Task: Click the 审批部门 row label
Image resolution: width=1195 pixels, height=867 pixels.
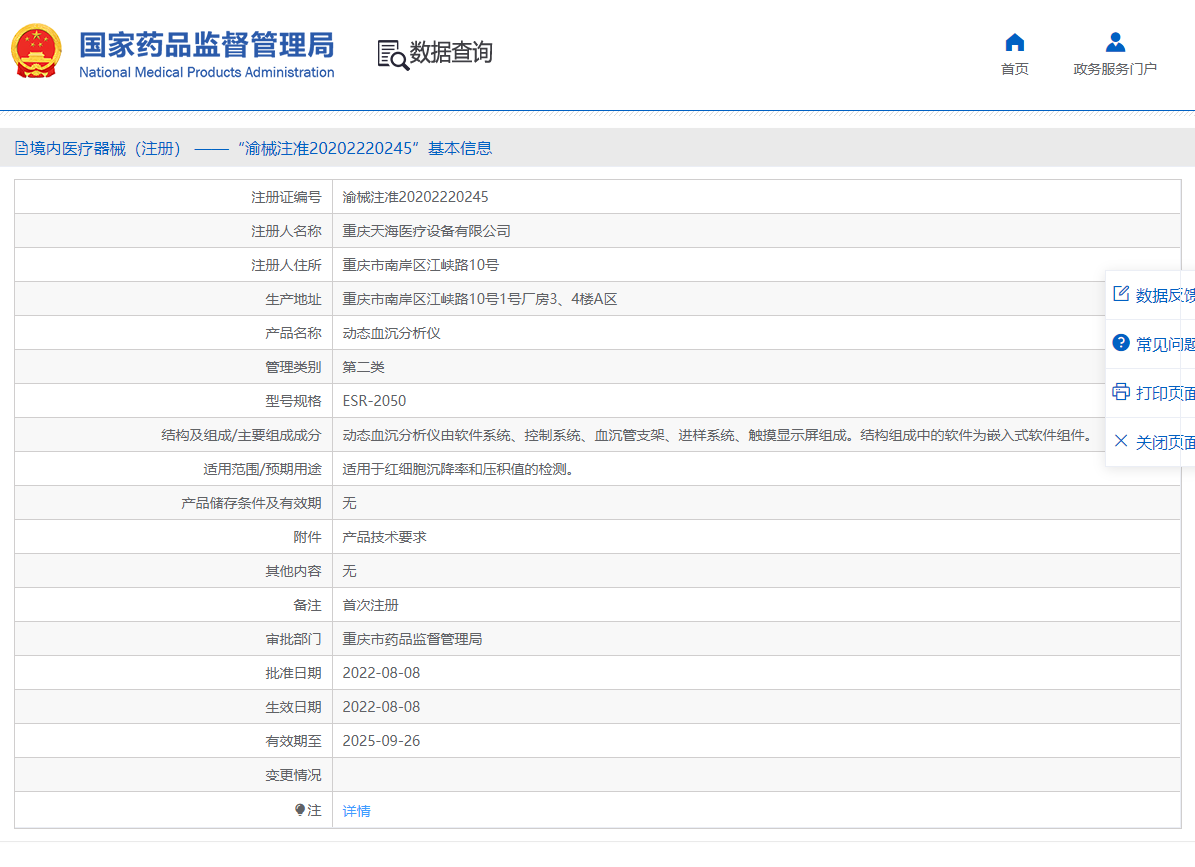Action: click(293, 638)
